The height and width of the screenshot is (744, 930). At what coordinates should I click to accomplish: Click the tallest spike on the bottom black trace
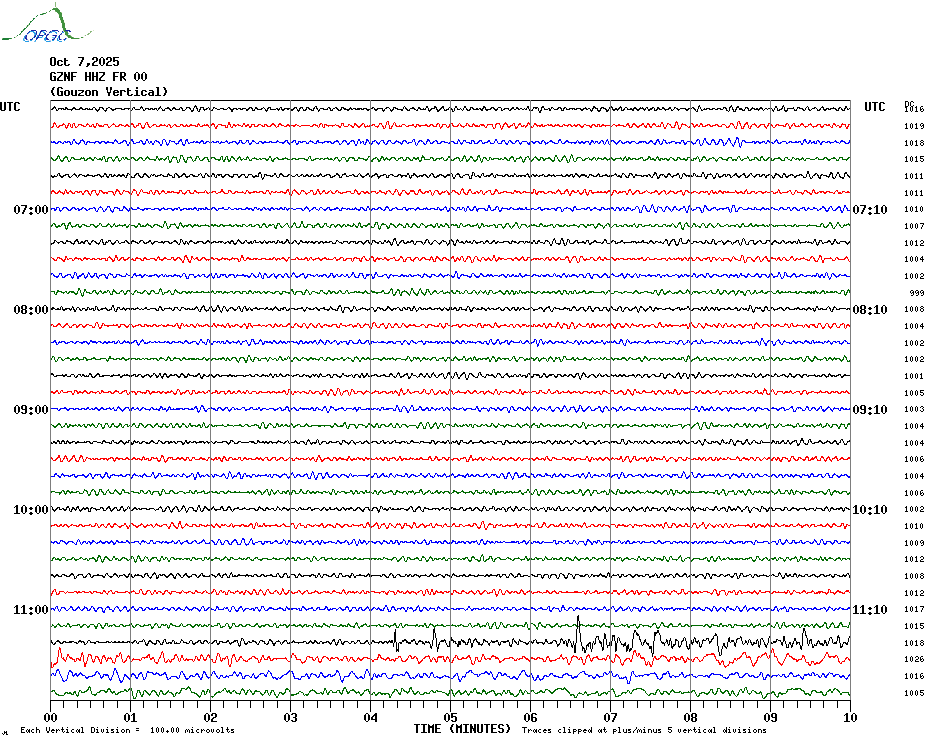pyautogui.click(x=578, y=622)
